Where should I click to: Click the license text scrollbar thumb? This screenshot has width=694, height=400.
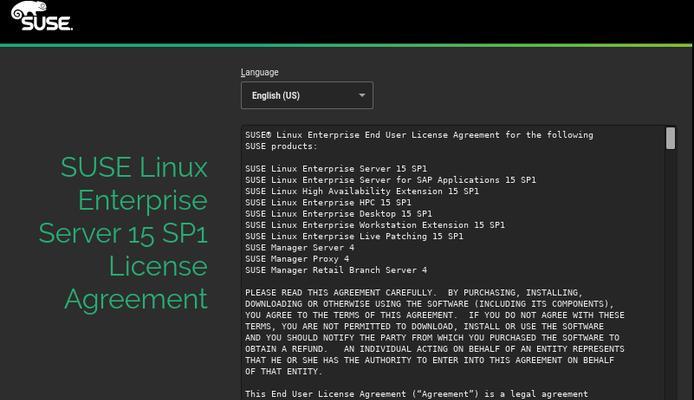pyautogui.click(x=670, y=138)
